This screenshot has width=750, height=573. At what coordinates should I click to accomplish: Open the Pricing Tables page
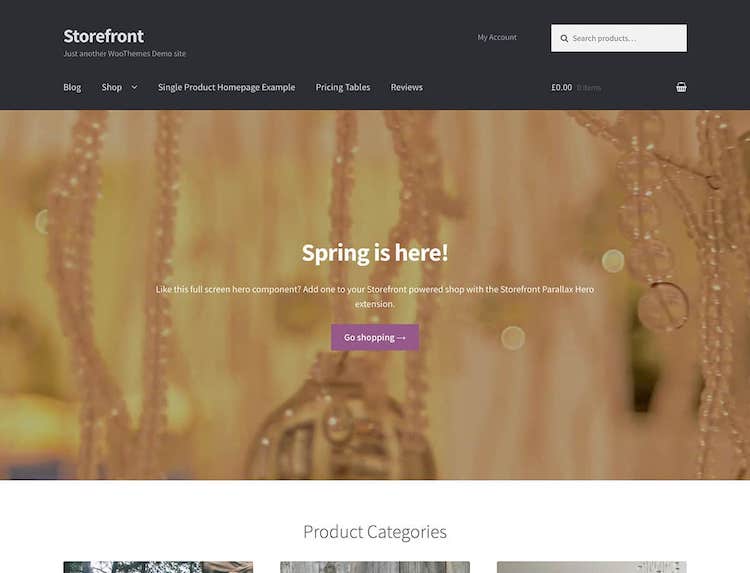[x=342, y=87]
